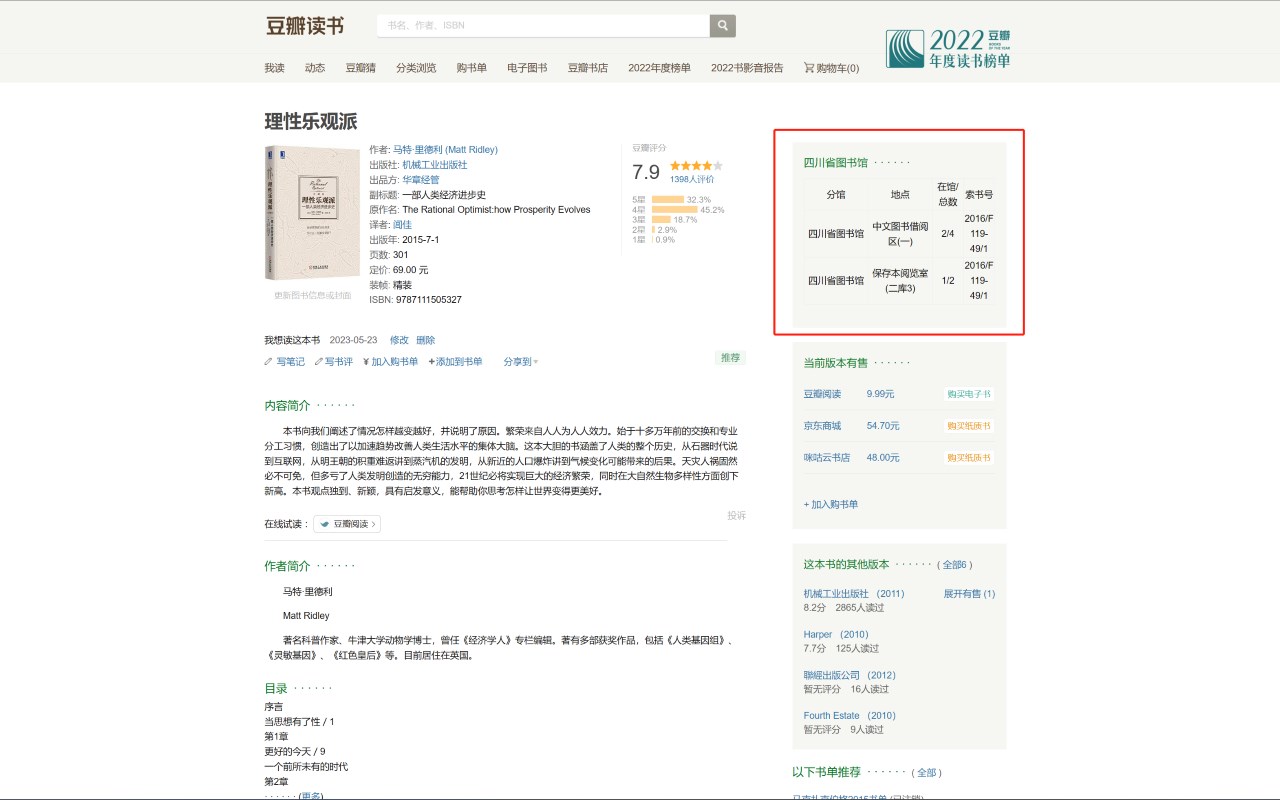Click the 7.9 rating score
Image resolution: width=1280 pixels, height=800 pixels.
coord(646,172)
